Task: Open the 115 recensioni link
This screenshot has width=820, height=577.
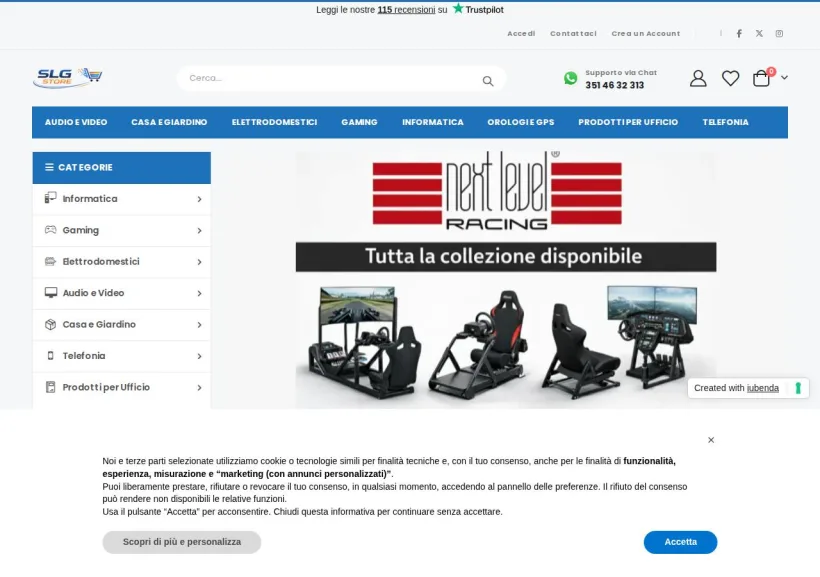Action: coord(406,9)
